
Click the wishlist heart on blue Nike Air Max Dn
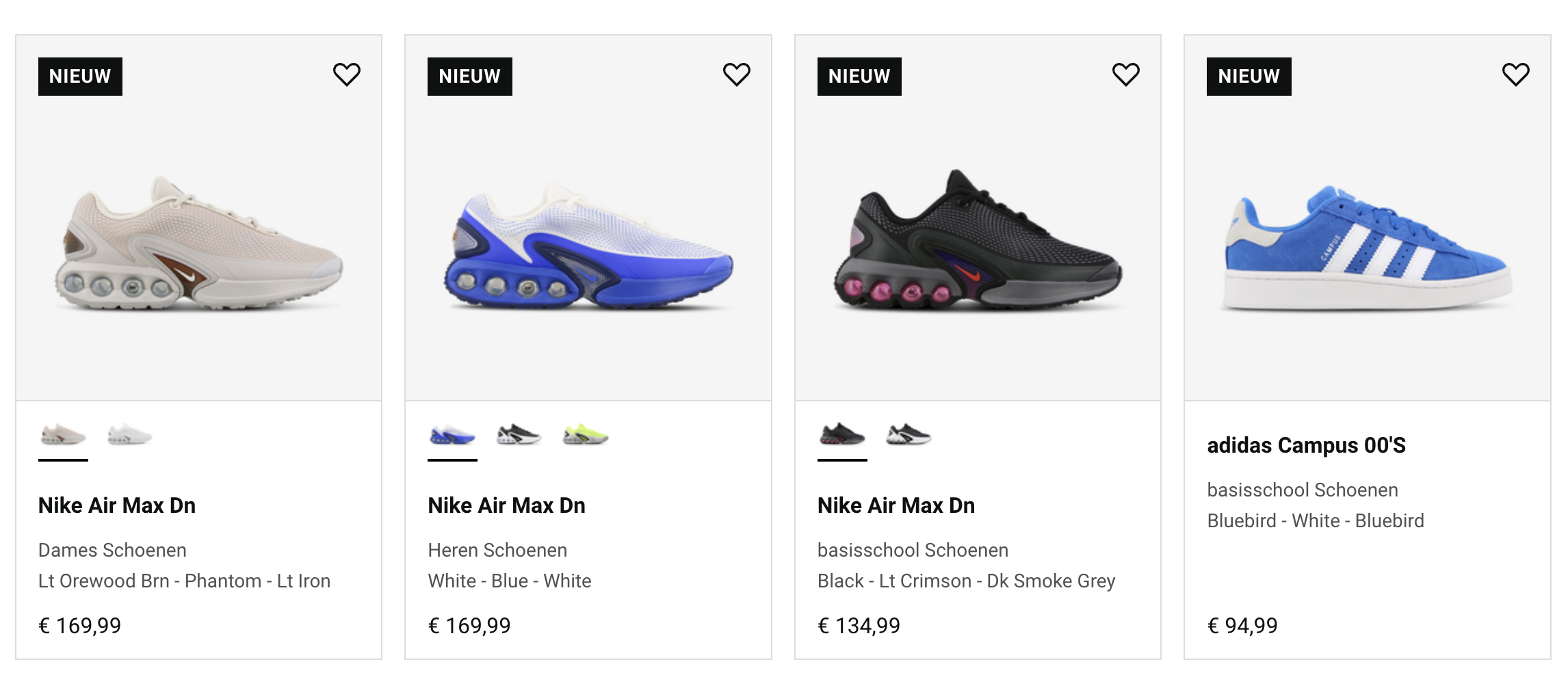(737, 75)
